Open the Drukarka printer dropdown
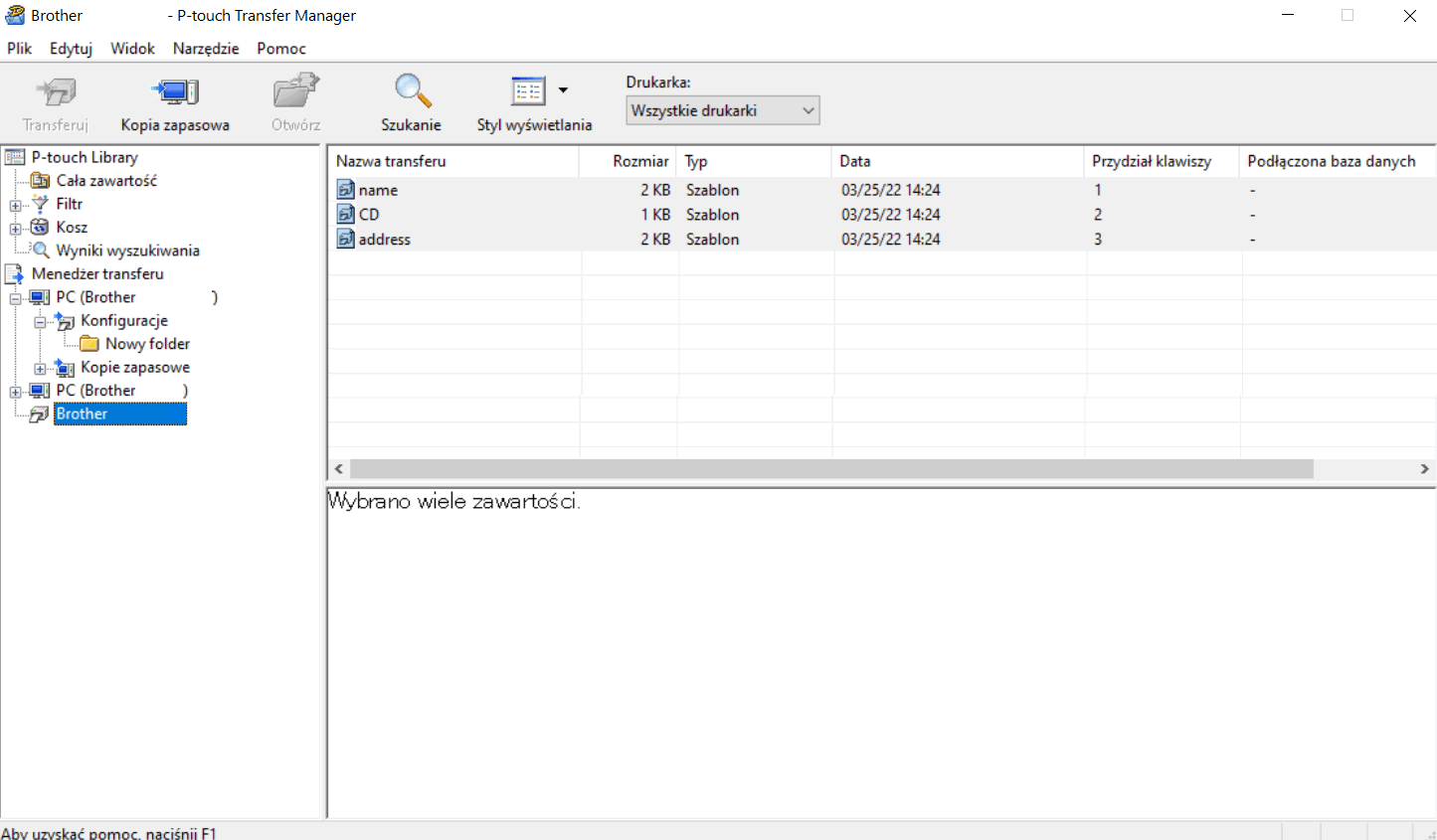Viewport: 1437px width, 840px height. pos(722,110)
